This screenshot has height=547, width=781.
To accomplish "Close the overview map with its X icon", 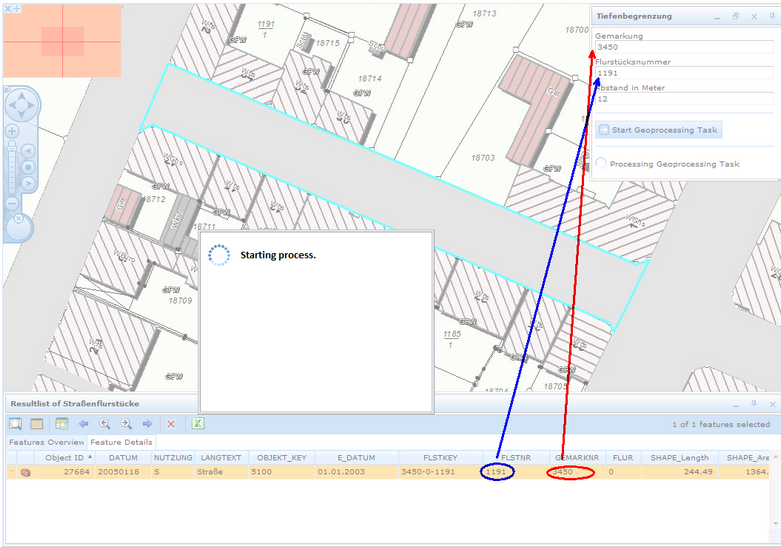I will (7, 8).
